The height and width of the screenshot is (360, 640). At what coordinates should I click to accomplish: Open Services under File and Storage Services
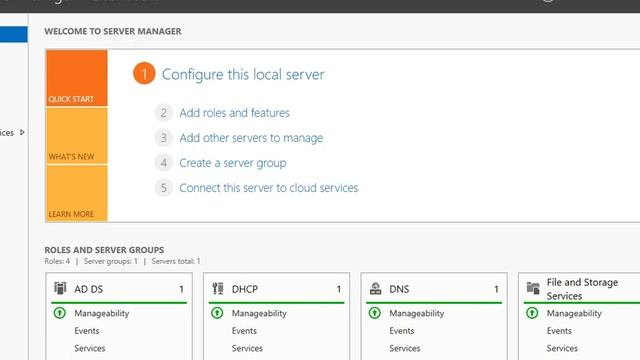click(562, 348)
